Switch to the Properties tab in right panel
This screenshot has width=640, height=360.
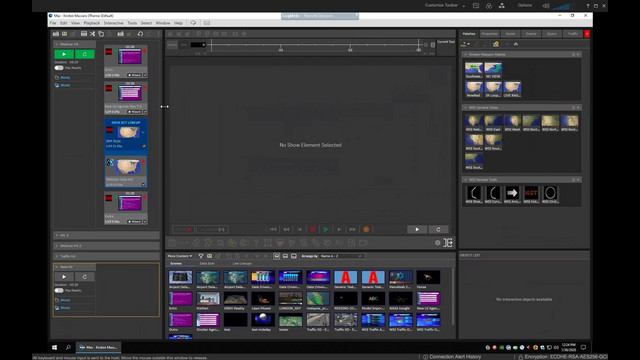(489, 34)
